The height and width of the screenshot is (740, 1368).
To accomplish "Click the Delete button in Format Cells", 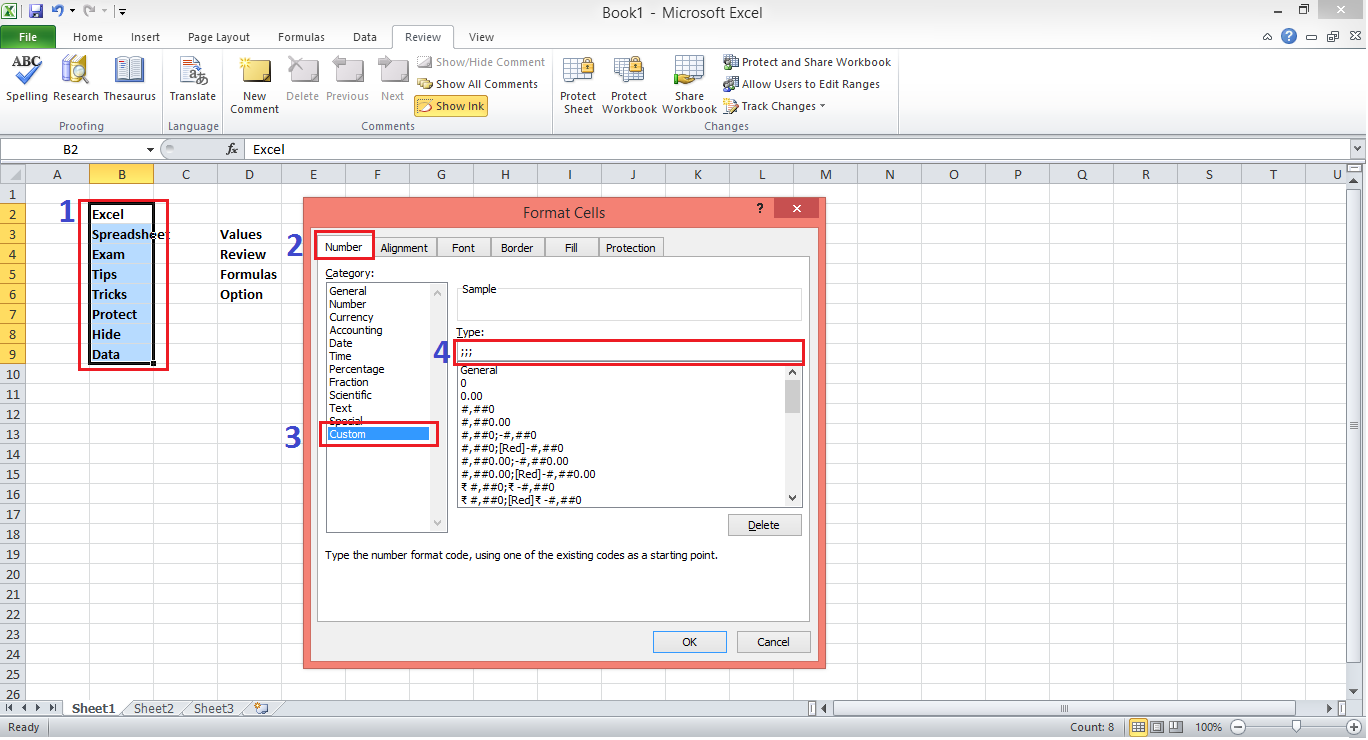I will tap(764, 524).
